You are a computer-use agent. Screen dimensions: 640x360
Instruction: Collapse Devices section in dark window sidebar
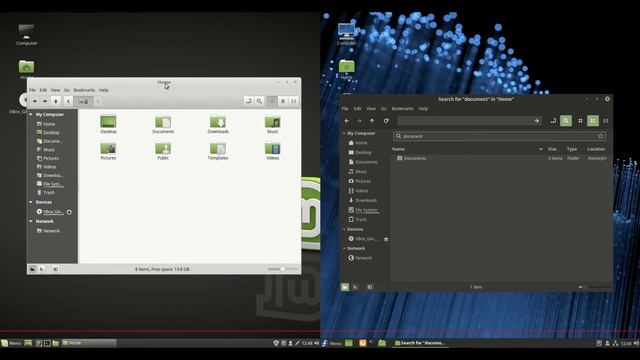click(344, 229)
